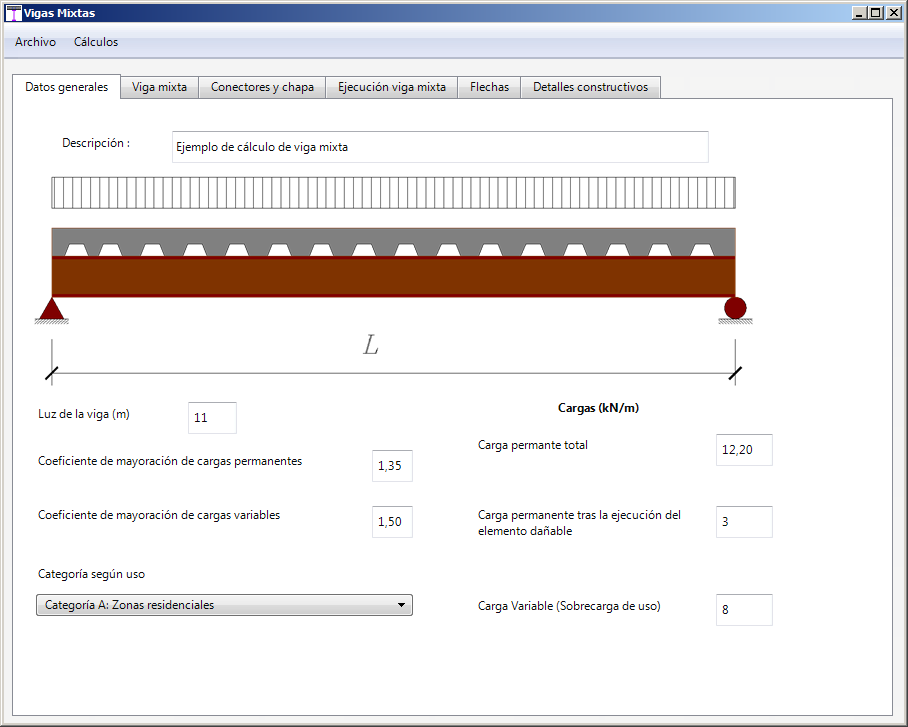This screenshot has height=727, width=908.
Task: Click the variable loads coefficient label
Action: [159, 515]
